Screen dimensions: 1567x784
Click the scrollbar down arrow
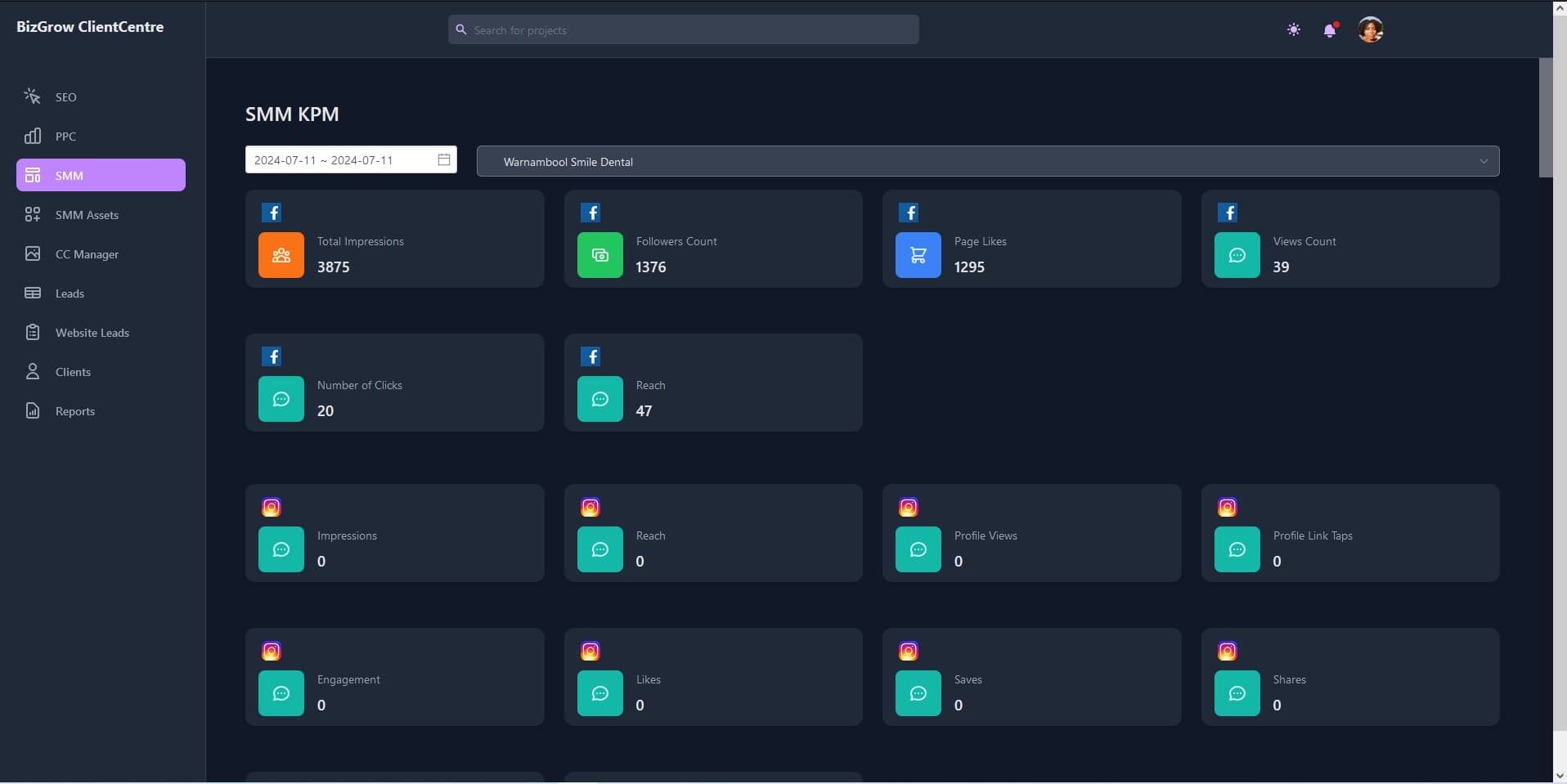tap(1560, 776)
